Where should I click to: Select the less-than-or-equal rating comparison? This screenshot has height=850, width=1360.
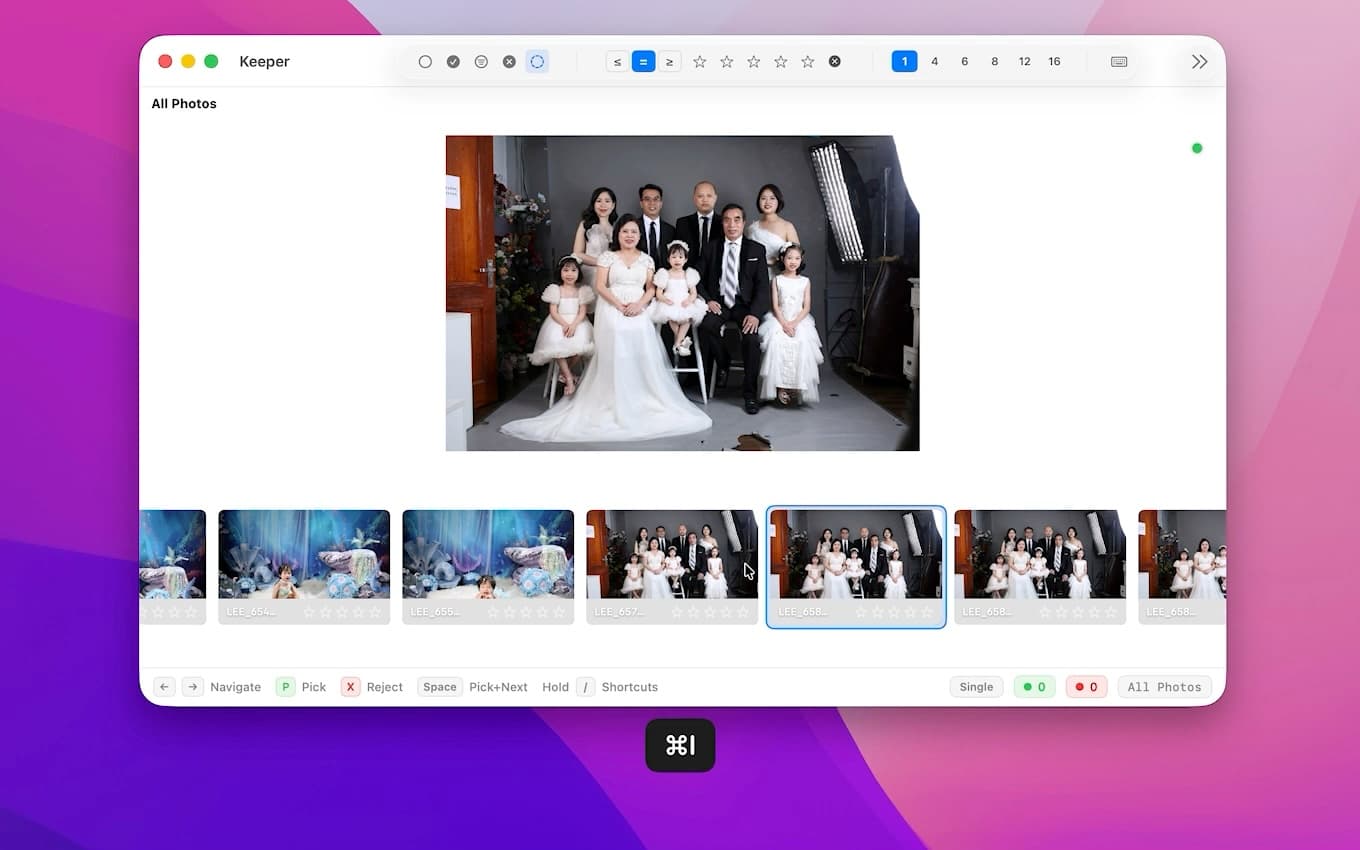pos(617,62)
